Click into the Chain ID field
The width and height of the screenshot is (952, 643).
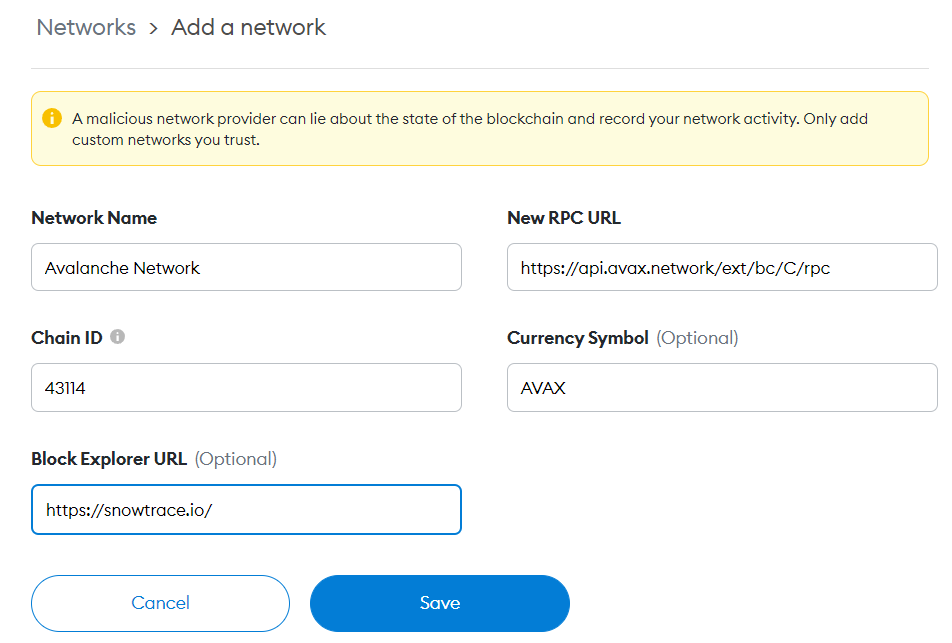pos(246,387)
